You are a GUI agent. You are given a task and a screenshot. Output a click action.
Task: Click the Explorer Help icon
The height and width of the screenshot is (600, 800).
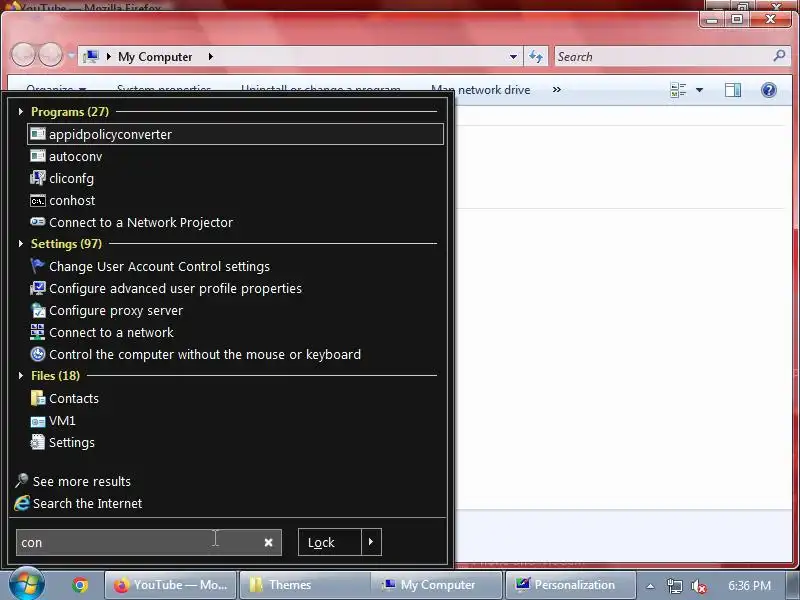(x=768, y=90)
